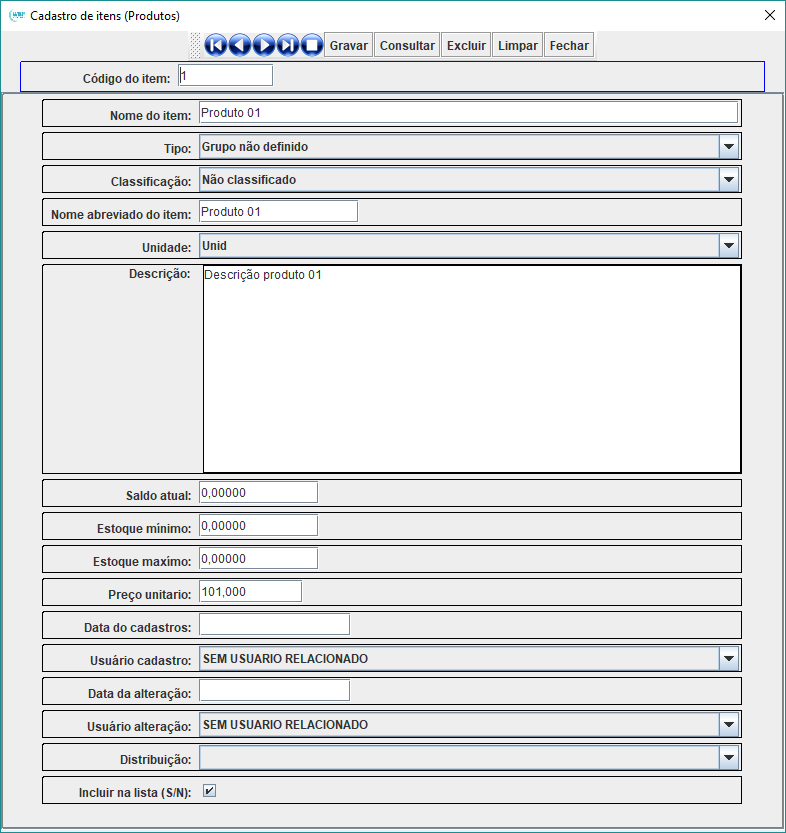Viewport: 786px width, 833px height.
Task: Focus the Descrição text area
Action: pos(471,368)
